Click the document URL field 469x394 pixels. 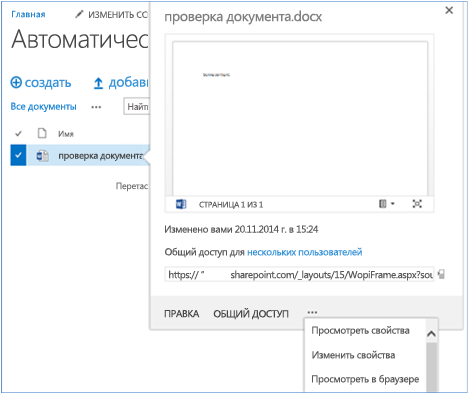pyautogui.click(x=299, y=274)
